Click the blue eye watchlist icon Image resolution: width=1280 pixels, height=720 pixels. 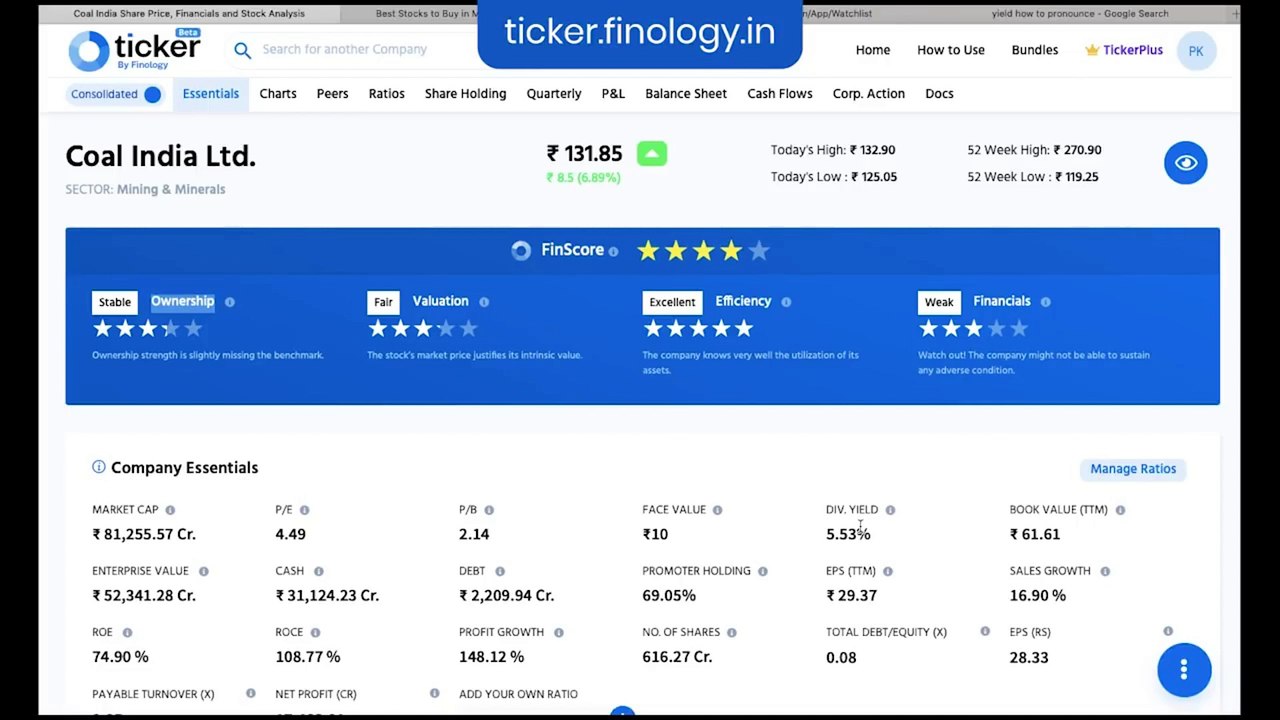tap(1185, 163)
